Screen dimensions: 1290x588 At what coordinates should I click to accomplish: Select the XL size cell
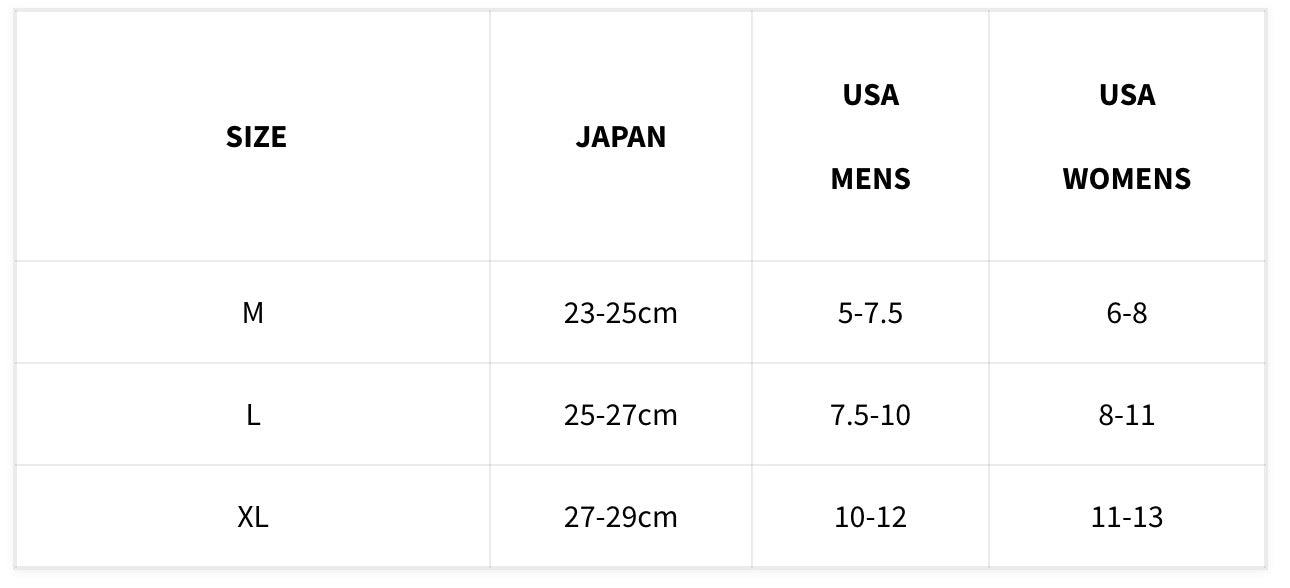click(x=253, y=517)
